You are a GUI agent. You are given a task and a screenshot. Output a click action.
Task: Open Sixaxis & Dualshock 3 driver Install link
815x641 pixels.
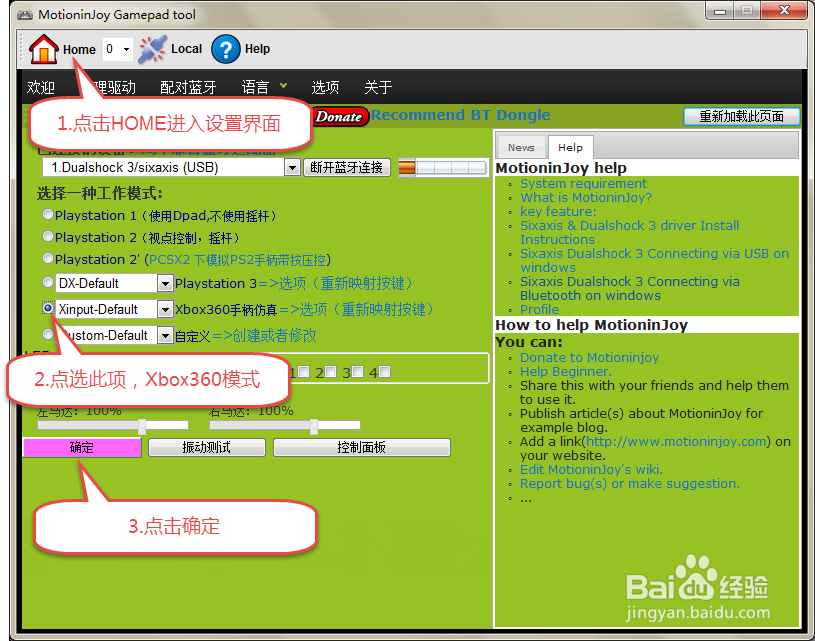[x=629, y=232]
